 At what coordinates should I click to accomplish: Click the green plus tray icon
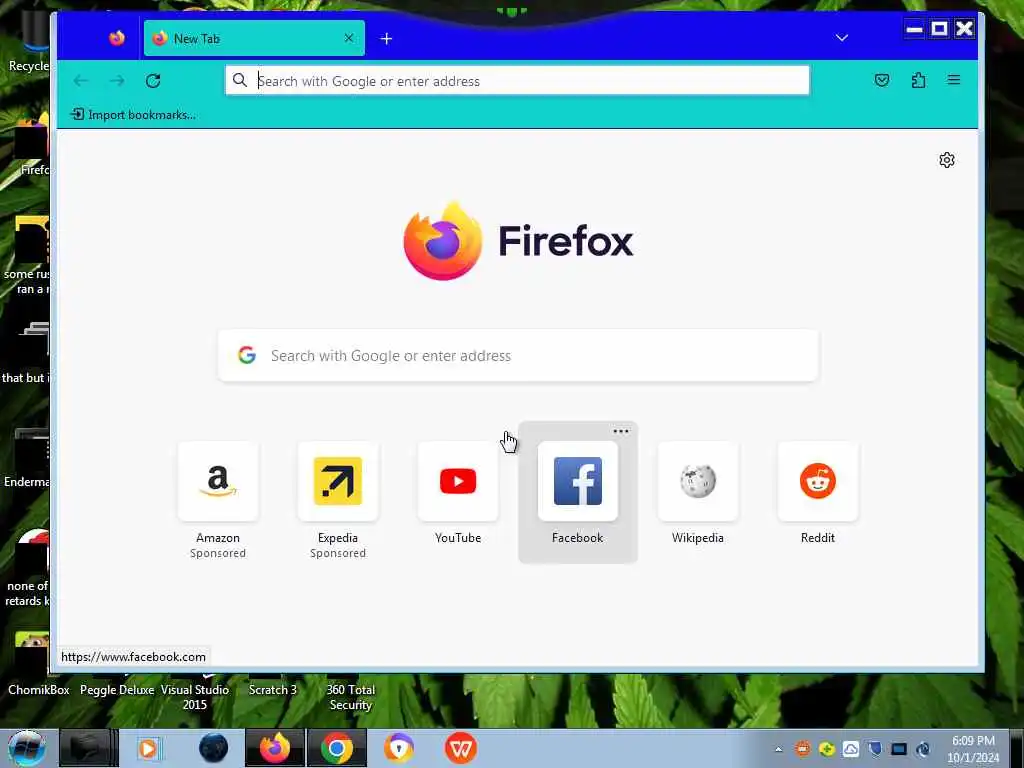click(x=827, y=749)
